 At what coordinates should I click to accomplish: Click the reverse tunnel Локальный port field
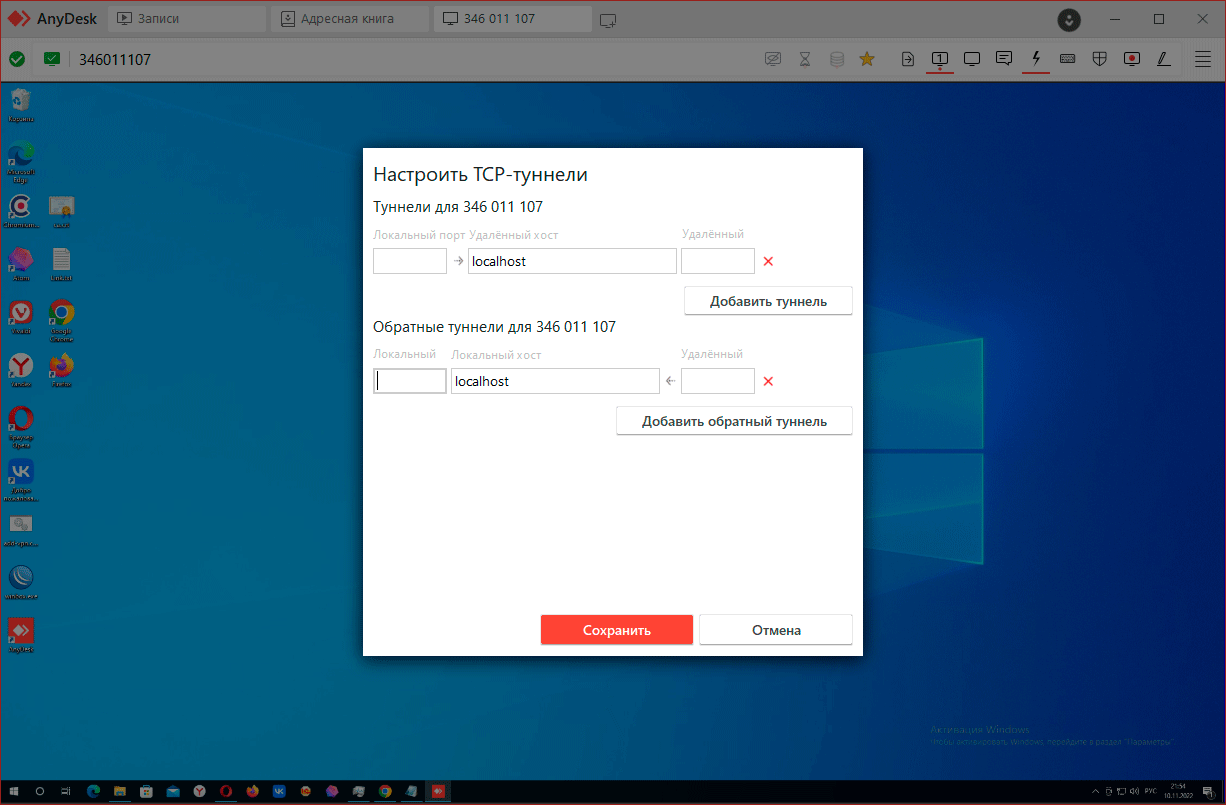coord(410,381)
